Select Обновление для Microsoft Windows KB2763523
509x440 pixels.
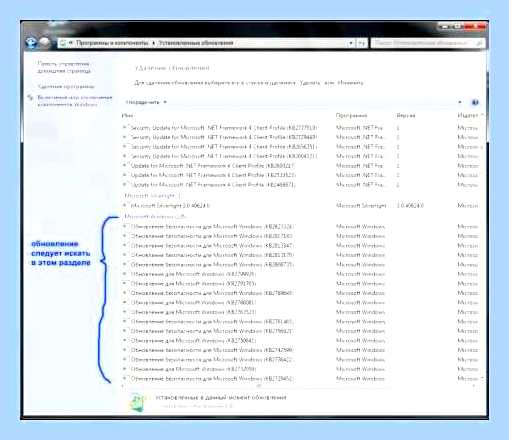pos(190,312)
